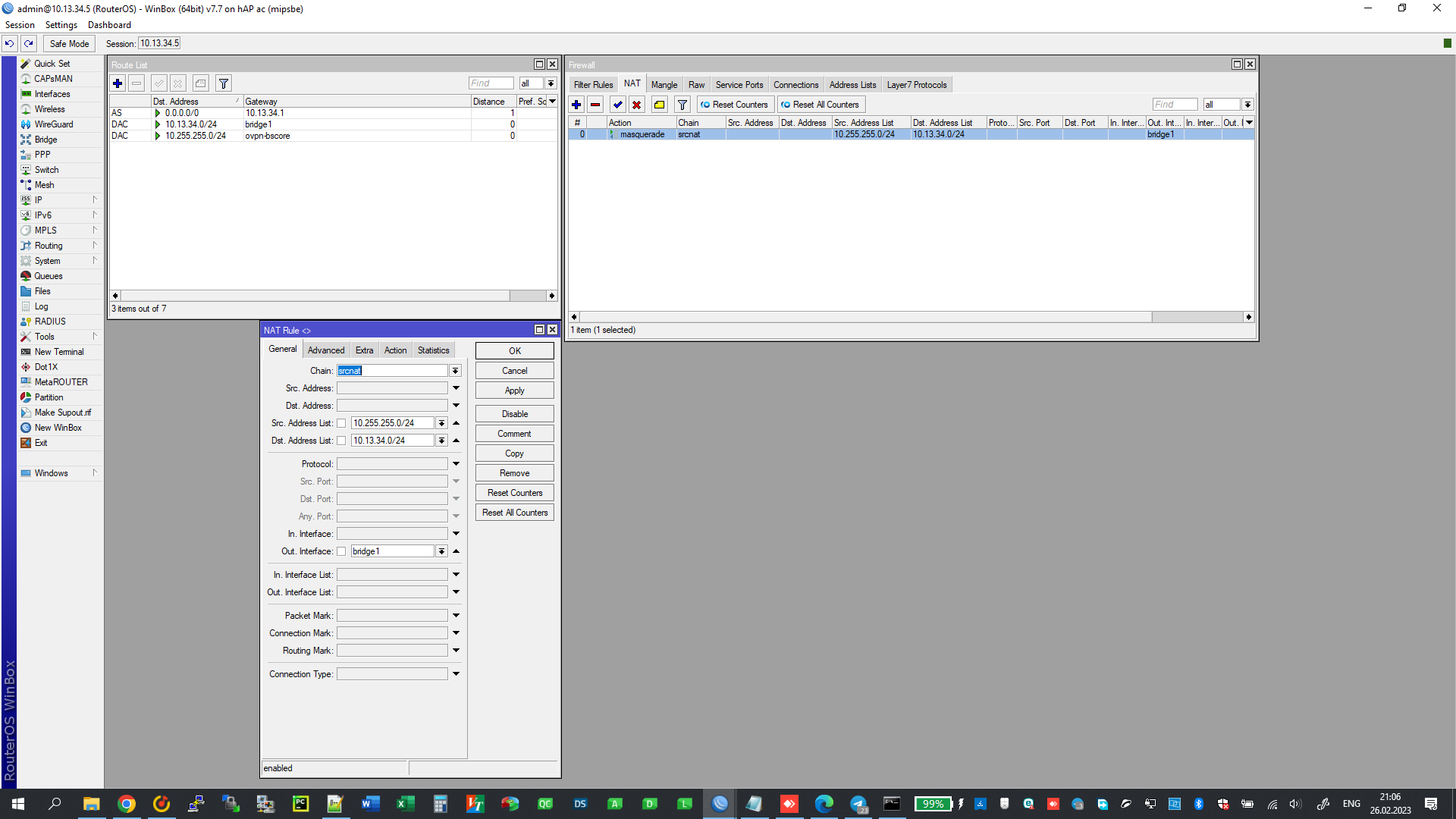The width and height of the screenshot is (1456, 819).
Task: Click Disable button in NAT Rule dialog
Action: coord(515,414)
